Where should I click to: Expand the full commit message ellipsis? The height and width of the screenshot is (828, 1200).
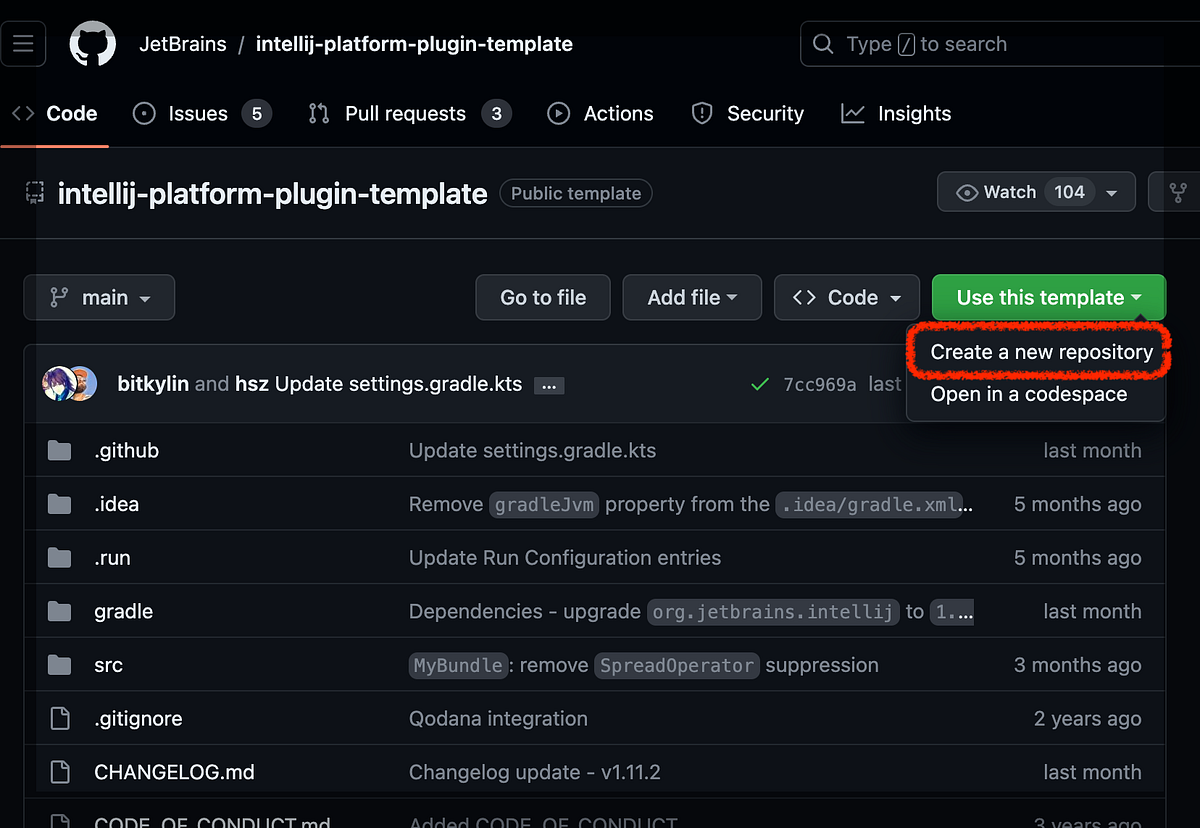pyautogui.click(x=548, y=384)
